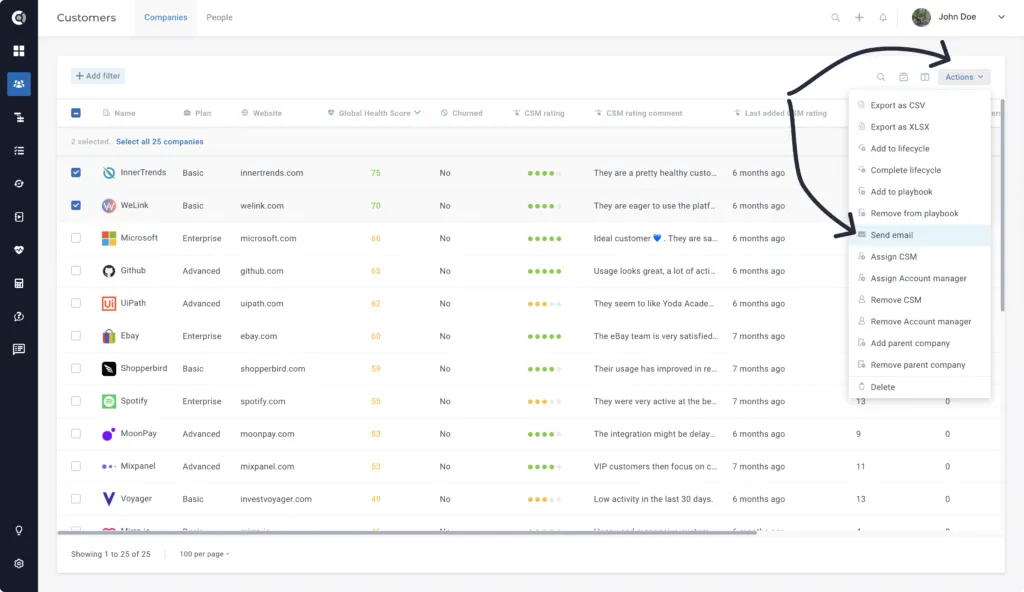This screenshot has width=1024, height=592.
Task: Click the CSM rating column header
Action: (539, 113)
